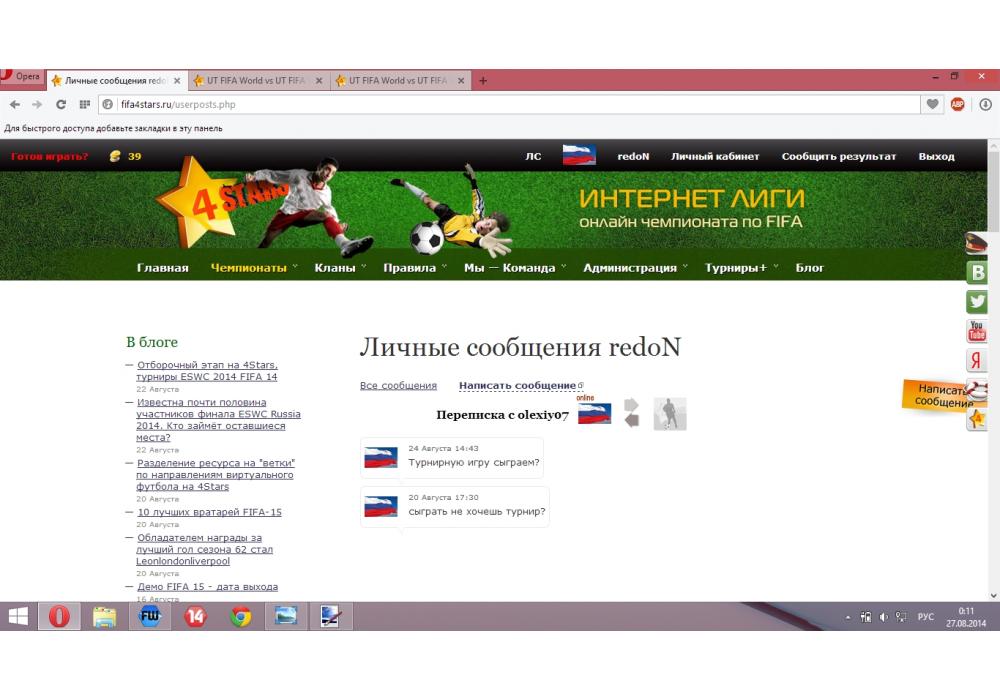Click the coins balance 39

[126, 156]
